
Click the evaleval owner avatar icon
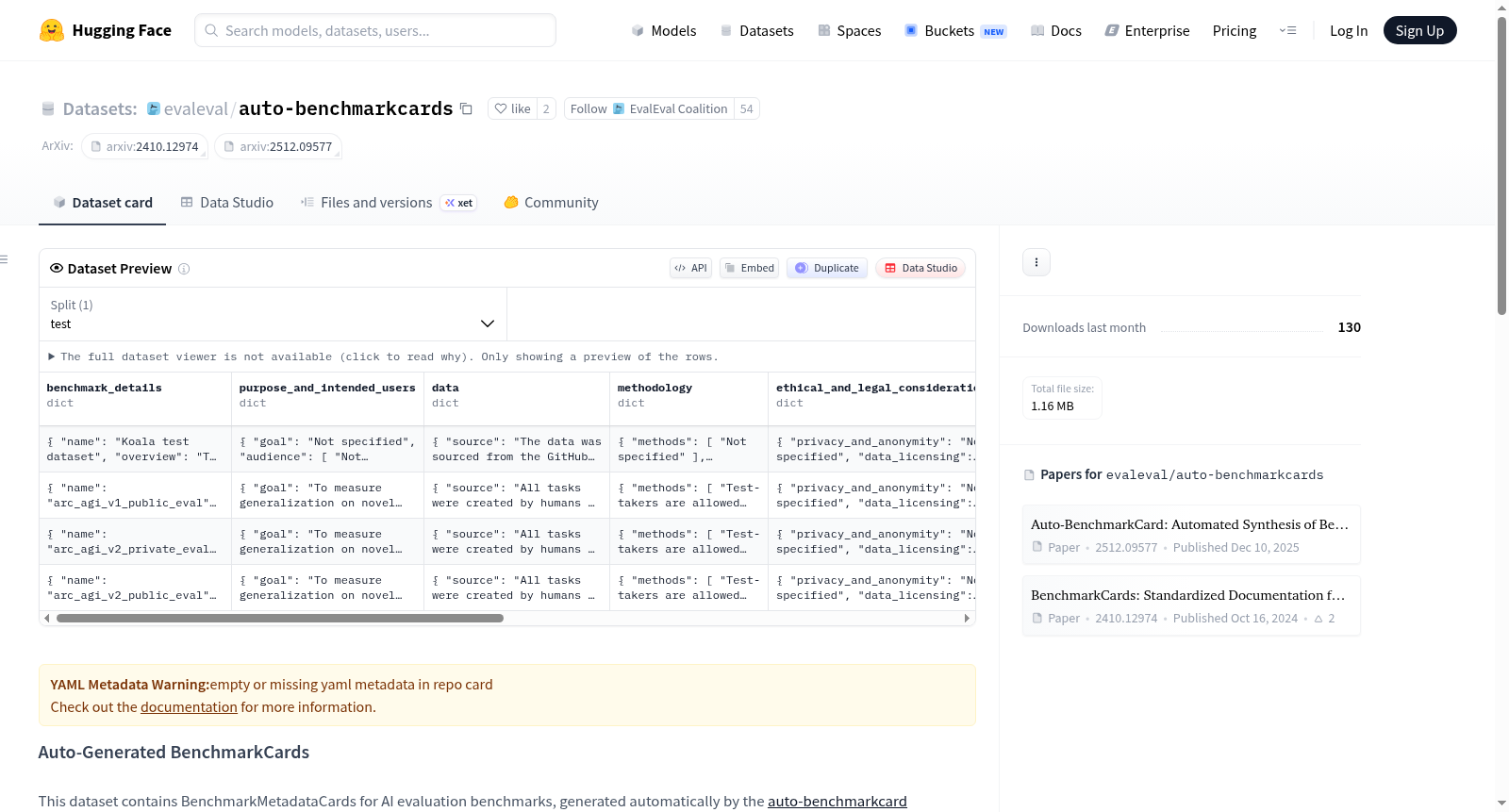[x=154, y=108]
